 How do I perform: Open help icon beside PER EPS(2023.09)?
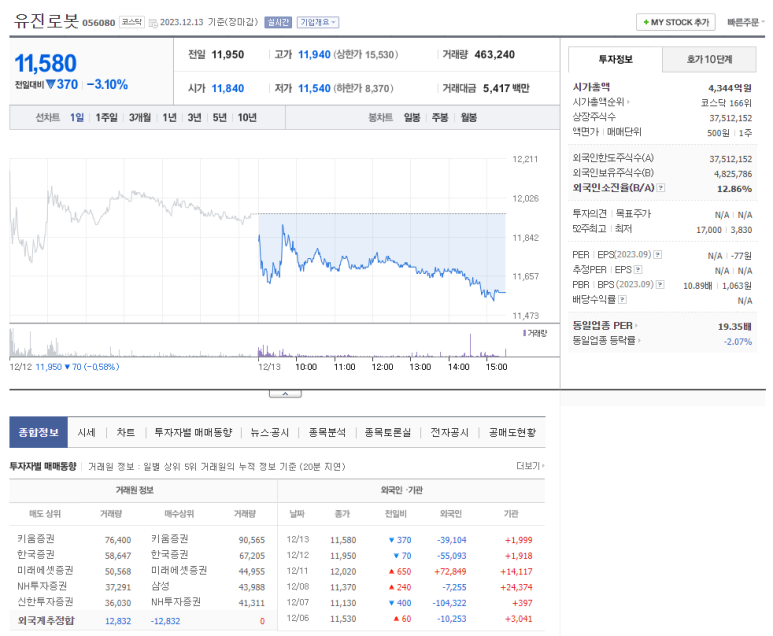[658, 255]
